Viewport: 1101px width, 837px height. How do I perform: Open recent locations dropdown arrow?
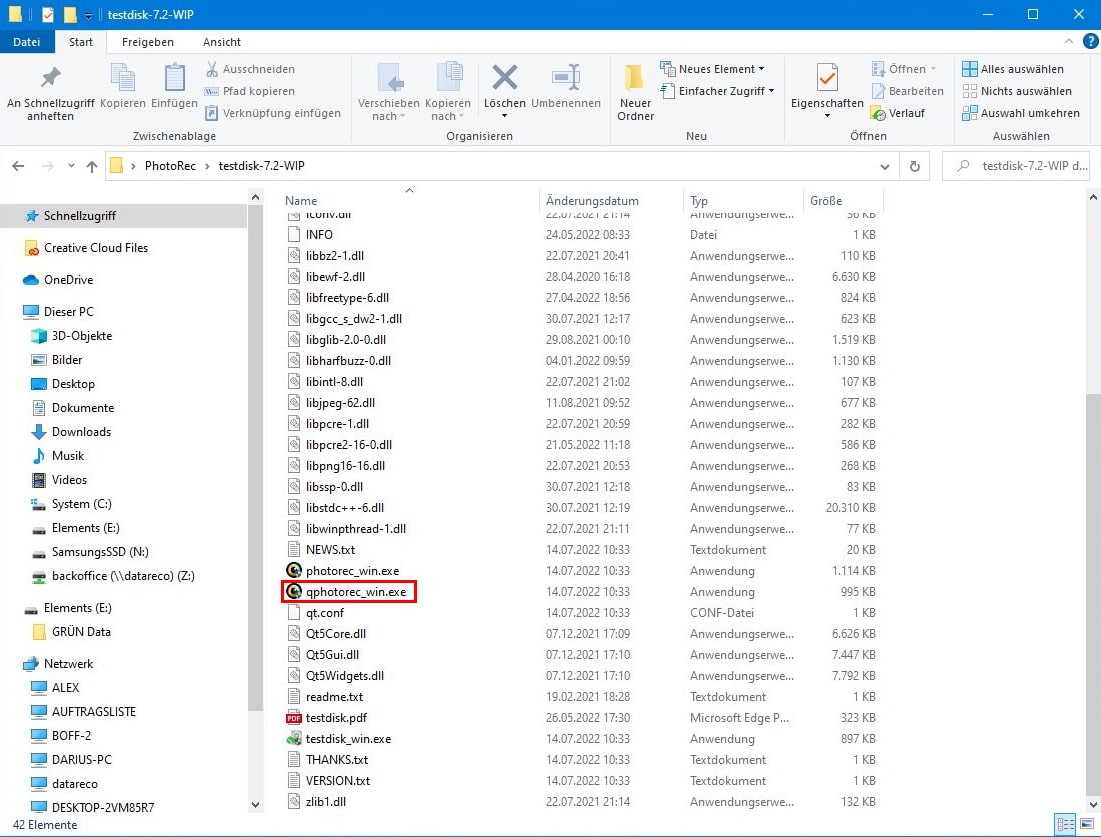[x=71, y=166]
